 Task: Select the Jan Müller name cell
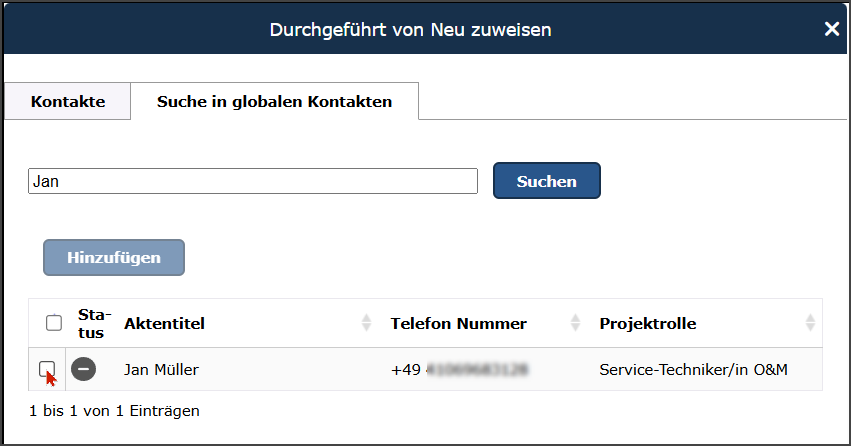click(161, 370)
